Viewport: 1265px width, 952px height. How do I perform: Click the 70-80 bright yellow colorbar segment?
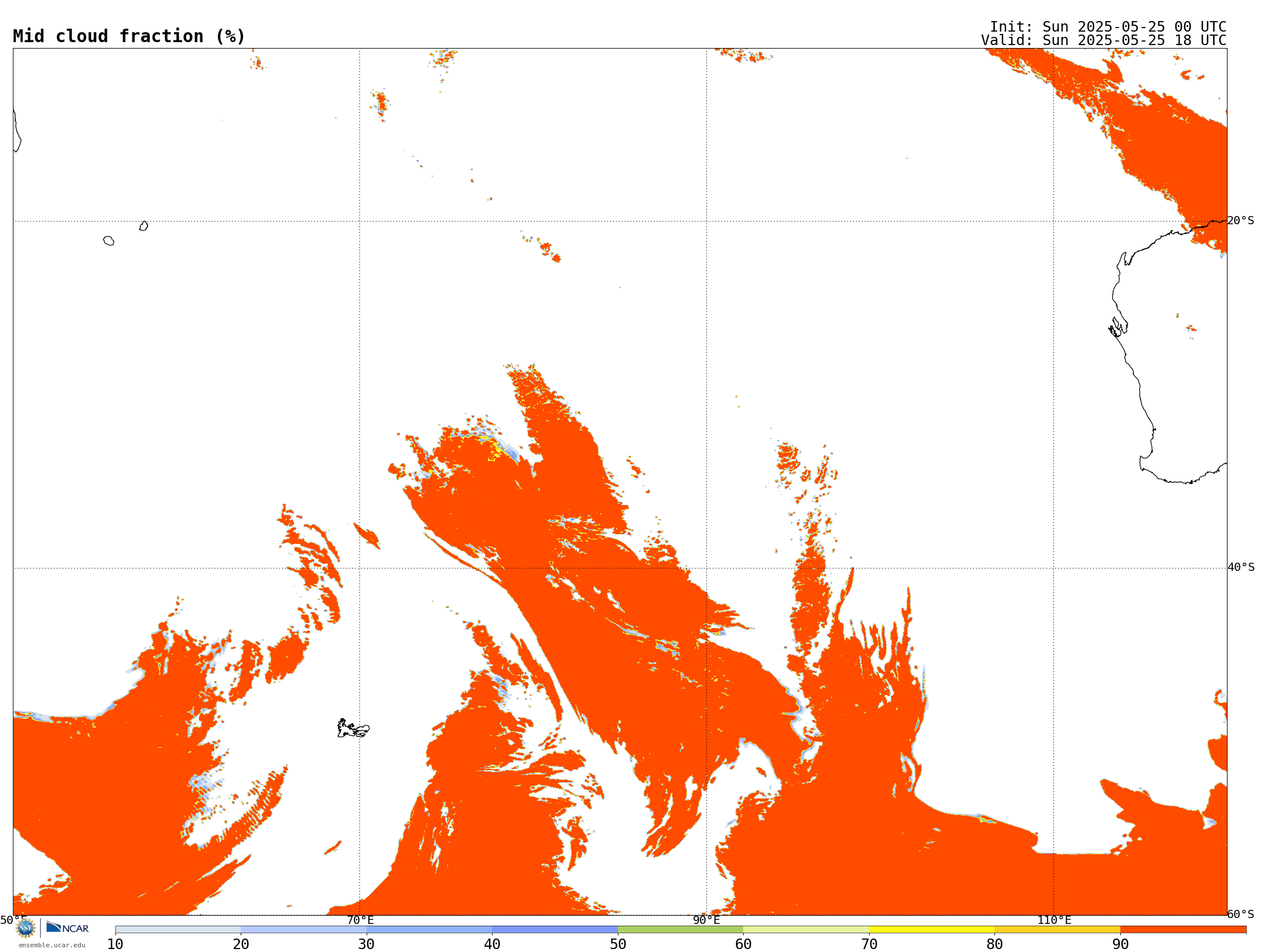(932, 930)
